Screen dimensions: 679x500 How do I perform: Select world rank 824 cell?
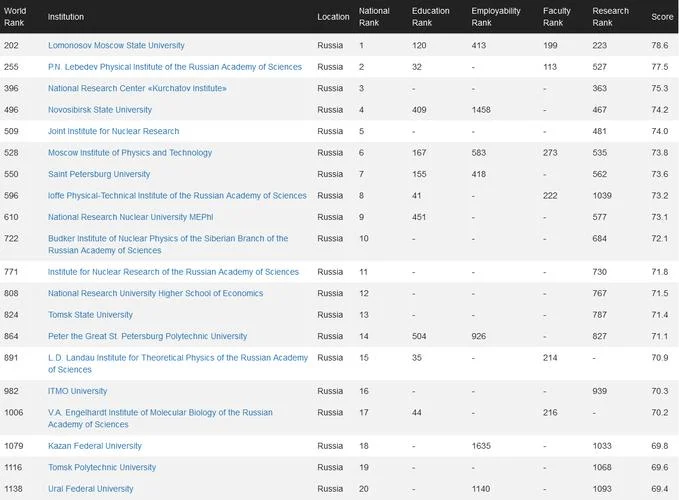[11, 315]
